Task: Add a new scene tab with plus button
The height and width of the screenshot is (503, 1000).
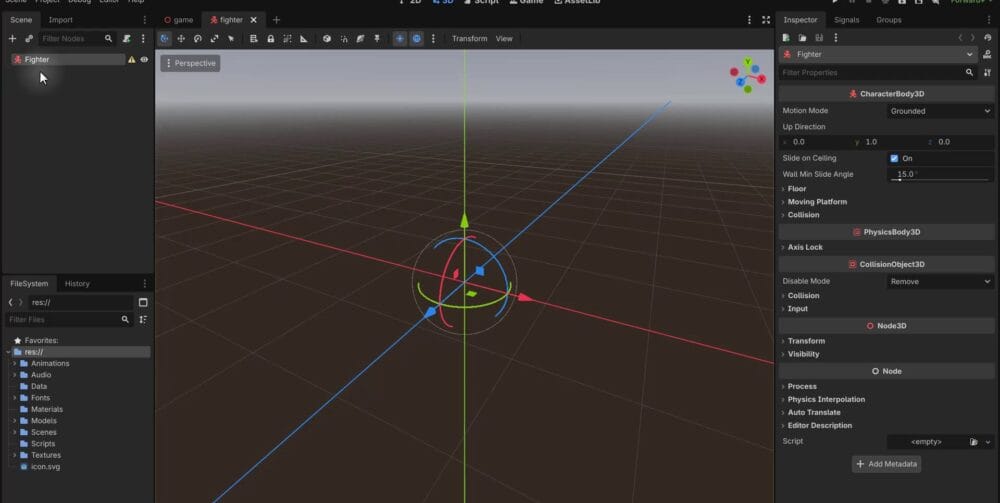Action: pyautogui.click(x=276, y=20)
